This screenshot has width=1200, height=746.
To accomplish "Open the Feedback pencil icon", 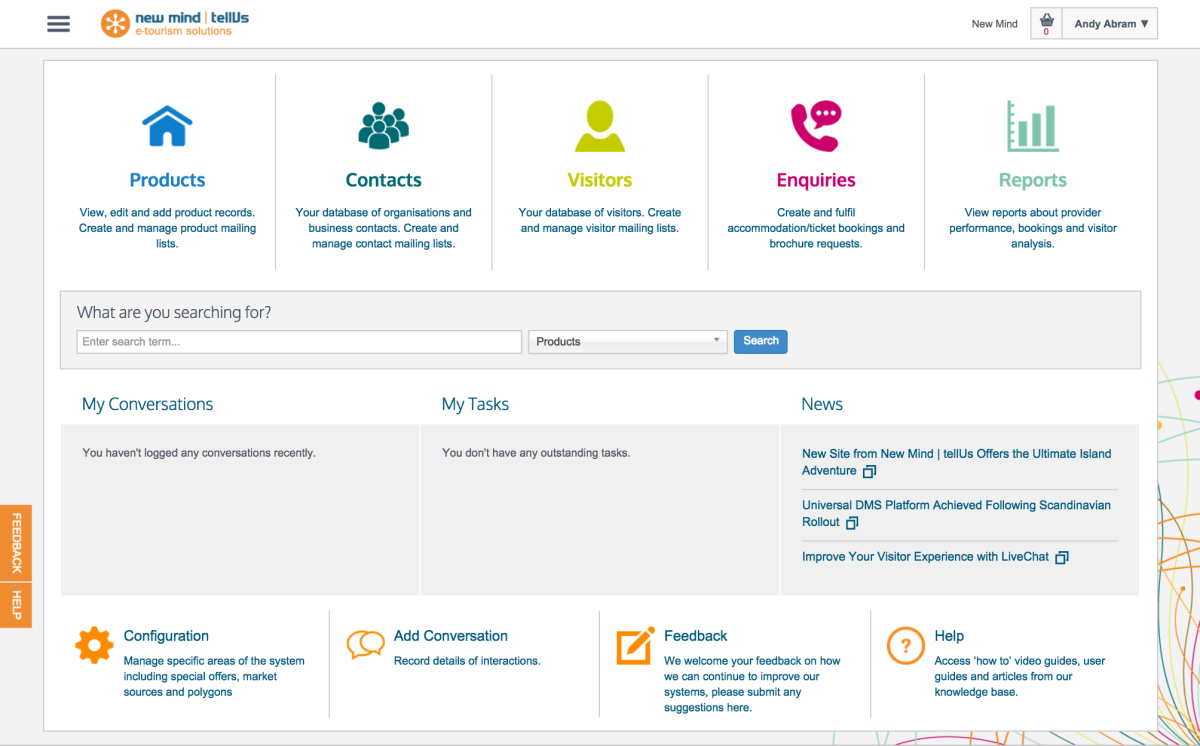I will (x=637, y=645).
